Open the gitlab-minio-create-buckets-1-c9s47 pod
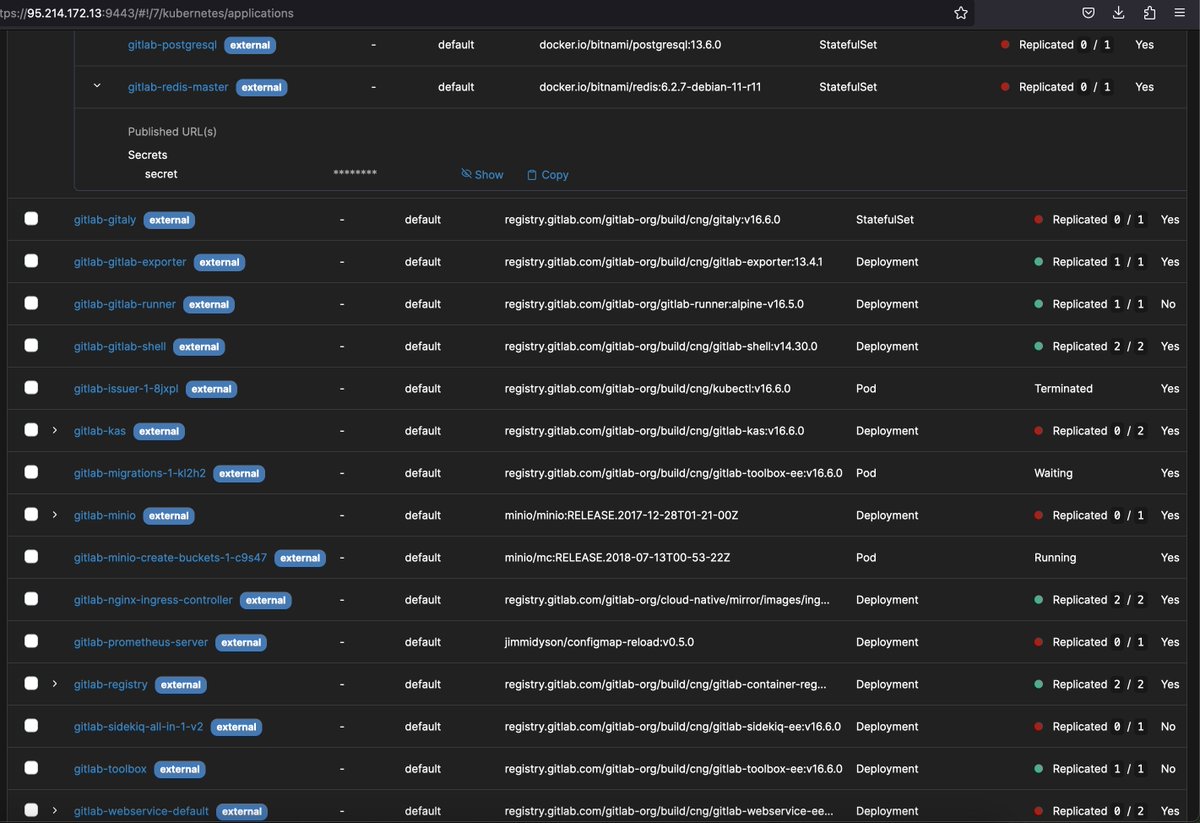The height and width of the screenshot is (823, 1200). (x=170, y=558)
